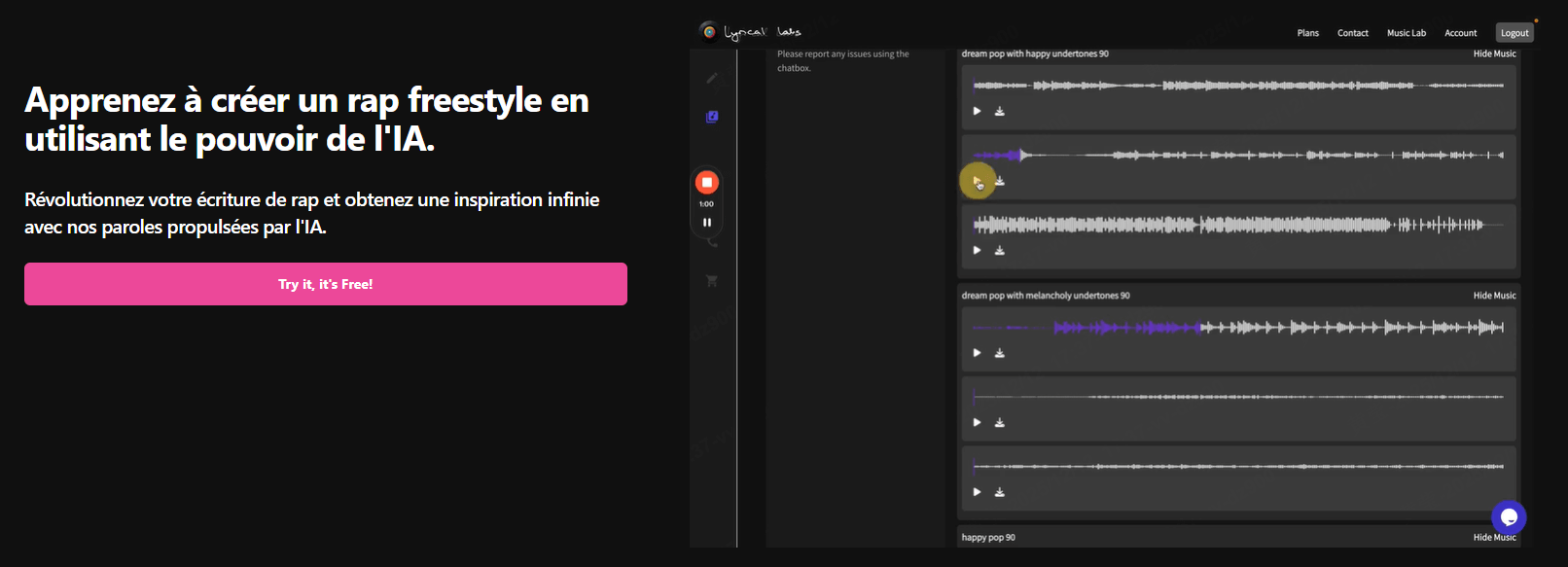Viewport: 1568px width, 567px height.
Task: Click 'Please report any issues' notice text
Action: [843, 61]
